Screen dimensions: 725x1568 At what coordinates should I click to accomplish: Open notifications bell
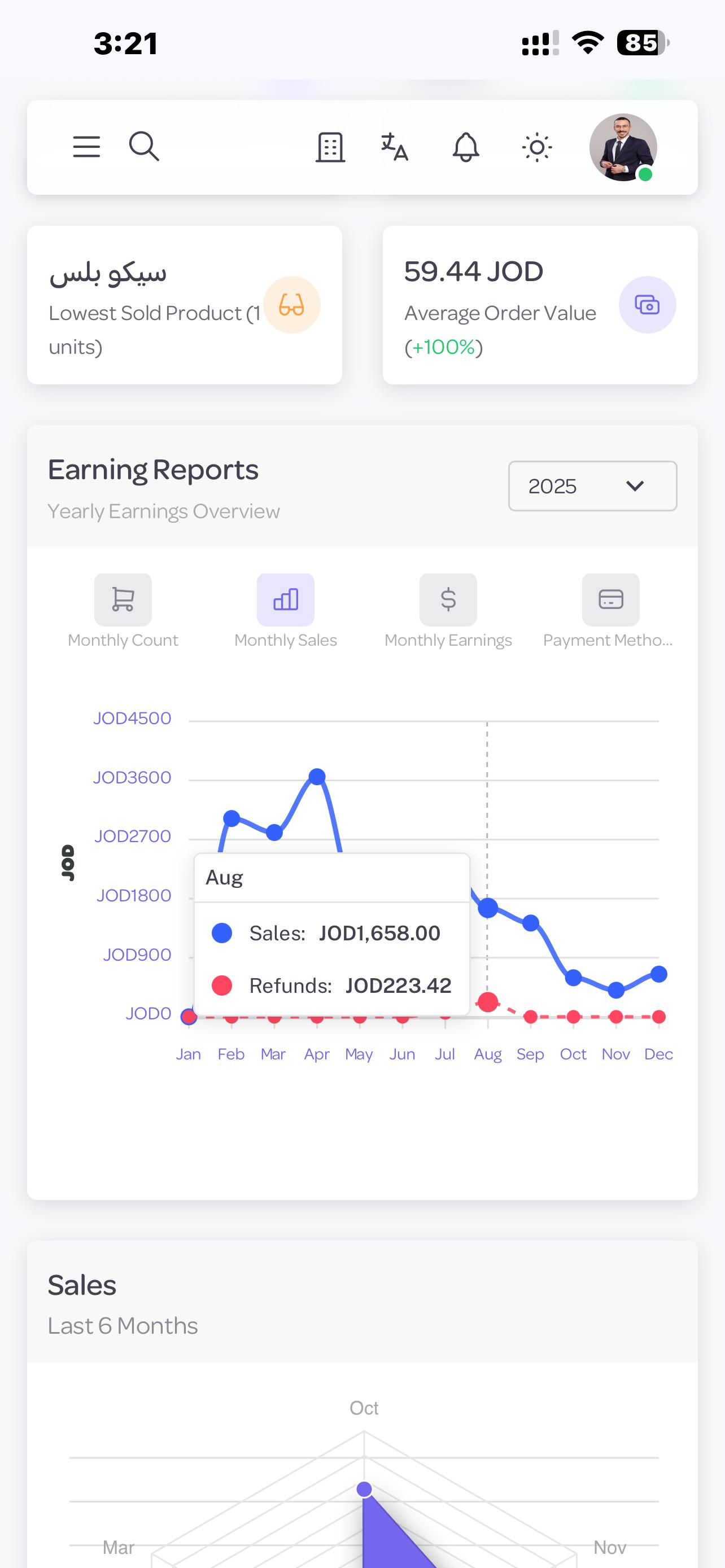(466, 147)
